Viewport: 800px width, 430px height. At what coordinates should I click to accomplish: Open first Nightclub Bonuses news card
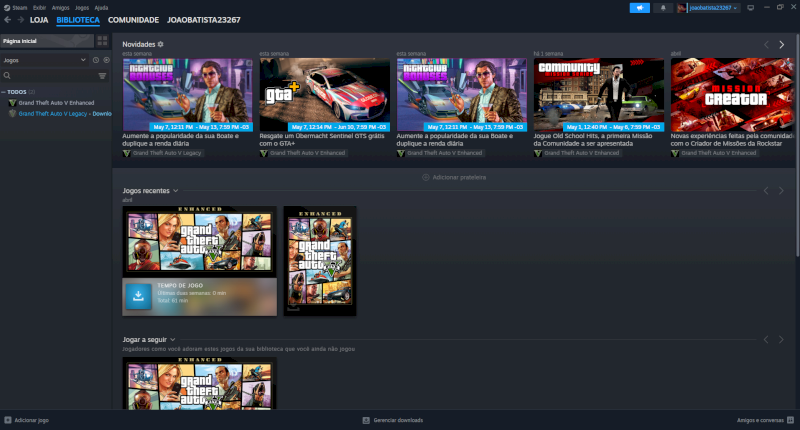pyautogui.click(x=187, y=95)
